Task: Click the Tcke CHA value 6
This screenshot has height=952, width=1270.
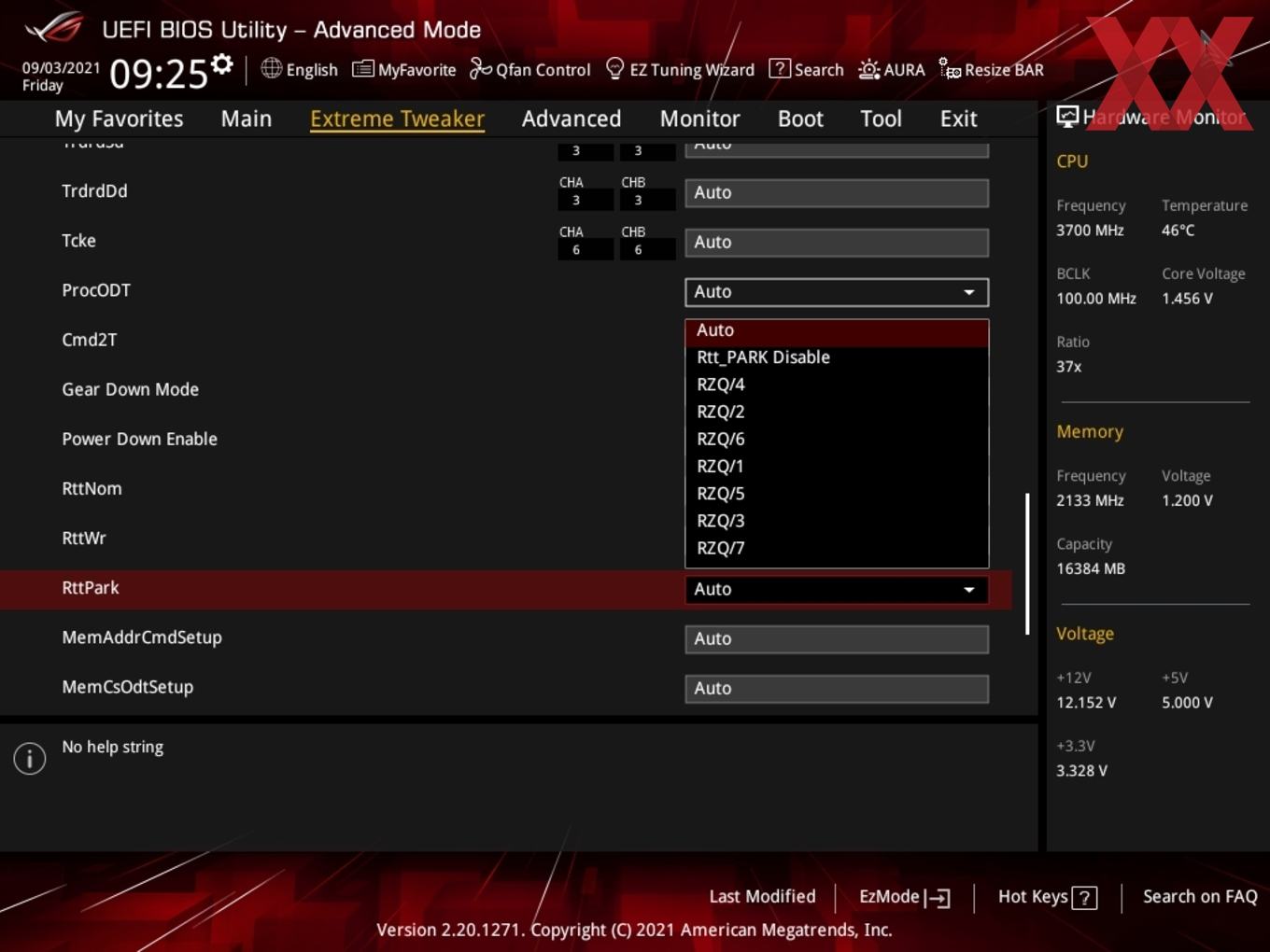Action: click(x=586, y=250)
